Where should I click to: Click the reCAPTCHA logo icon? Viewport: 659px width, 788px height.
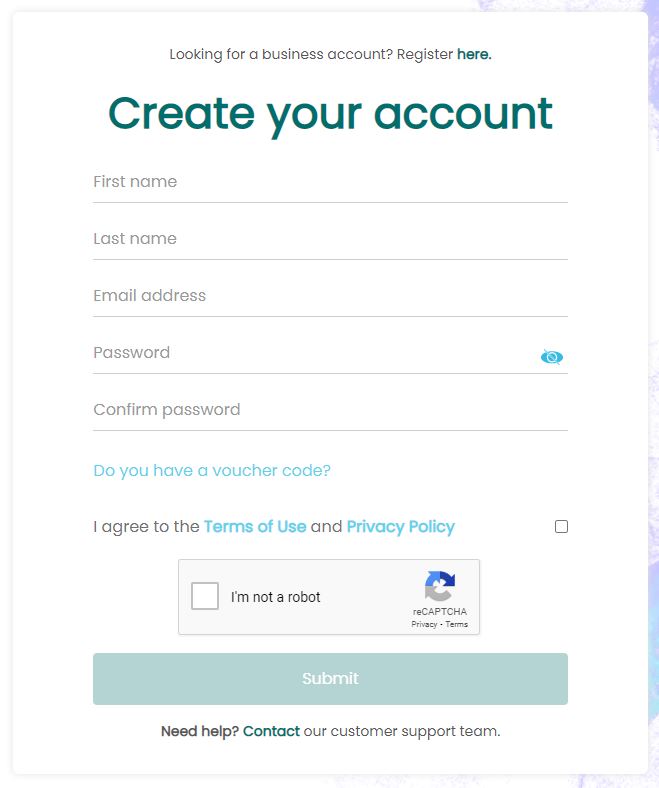tap(439, 586)
